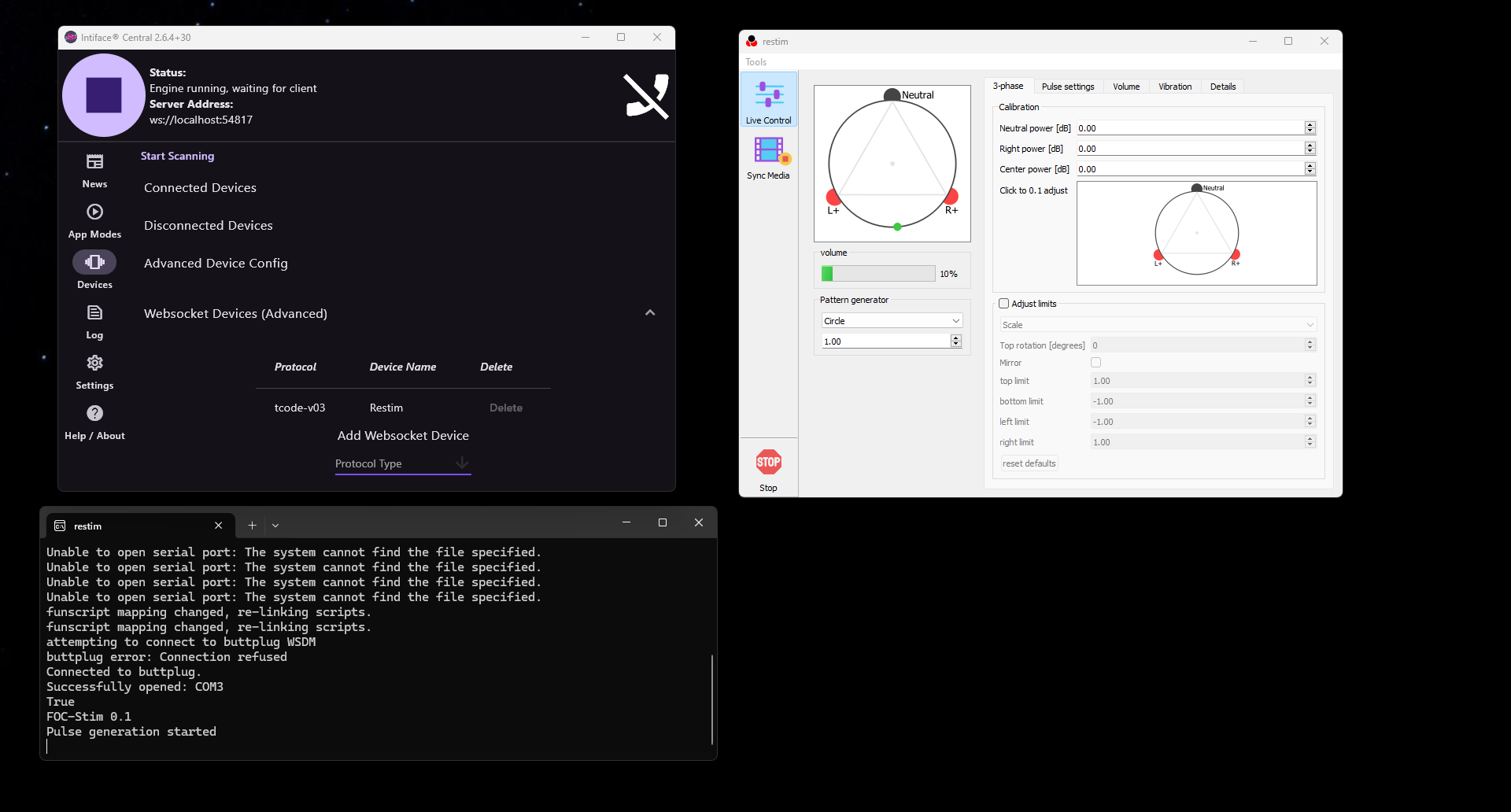Click the 'Pulse generation started' terminal line

tap(131, 732)
